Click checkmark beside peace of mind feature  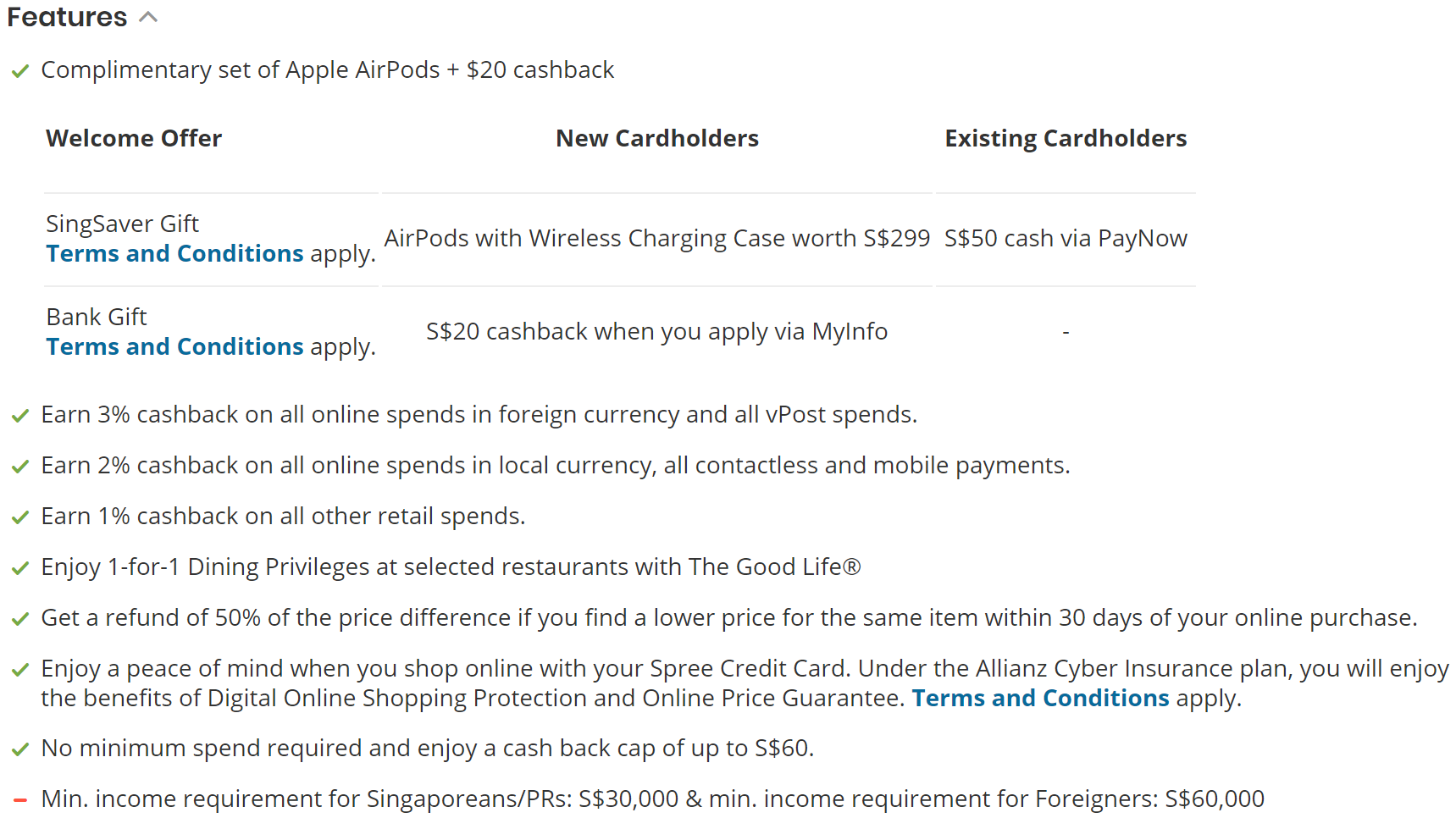tap(20, 670)
